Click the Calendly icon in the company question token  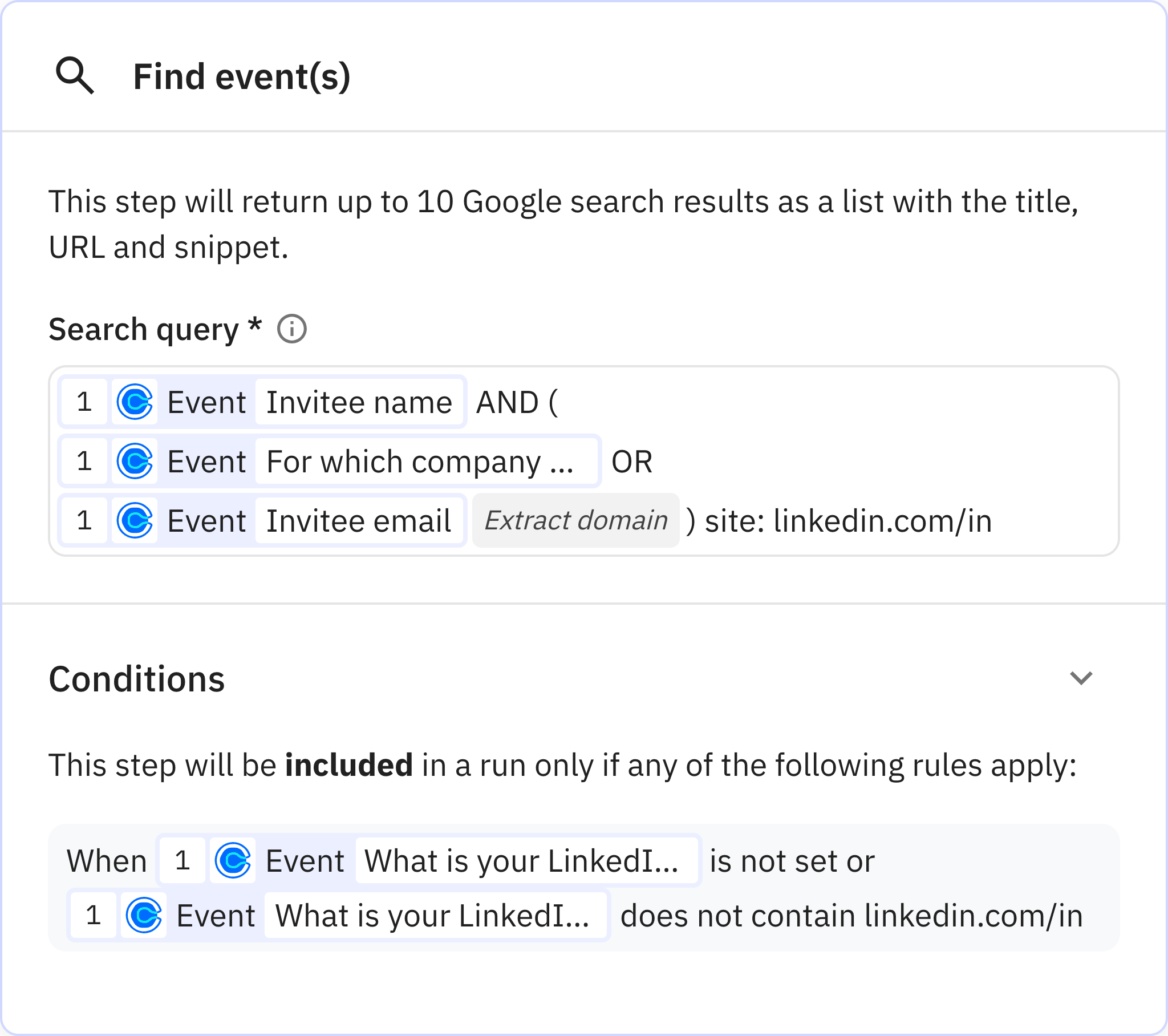click(x=135, y=462)
